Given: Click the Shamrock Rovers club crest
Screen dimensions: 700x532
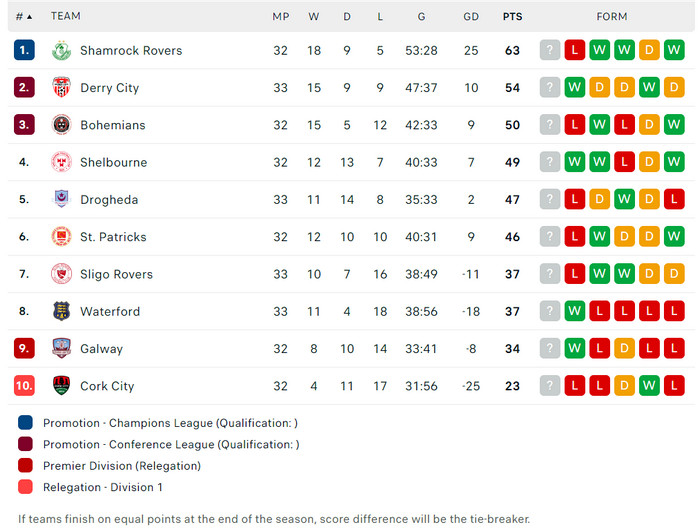Looking at the screenshot, I should pyautogui.click(x=61, y=50).
